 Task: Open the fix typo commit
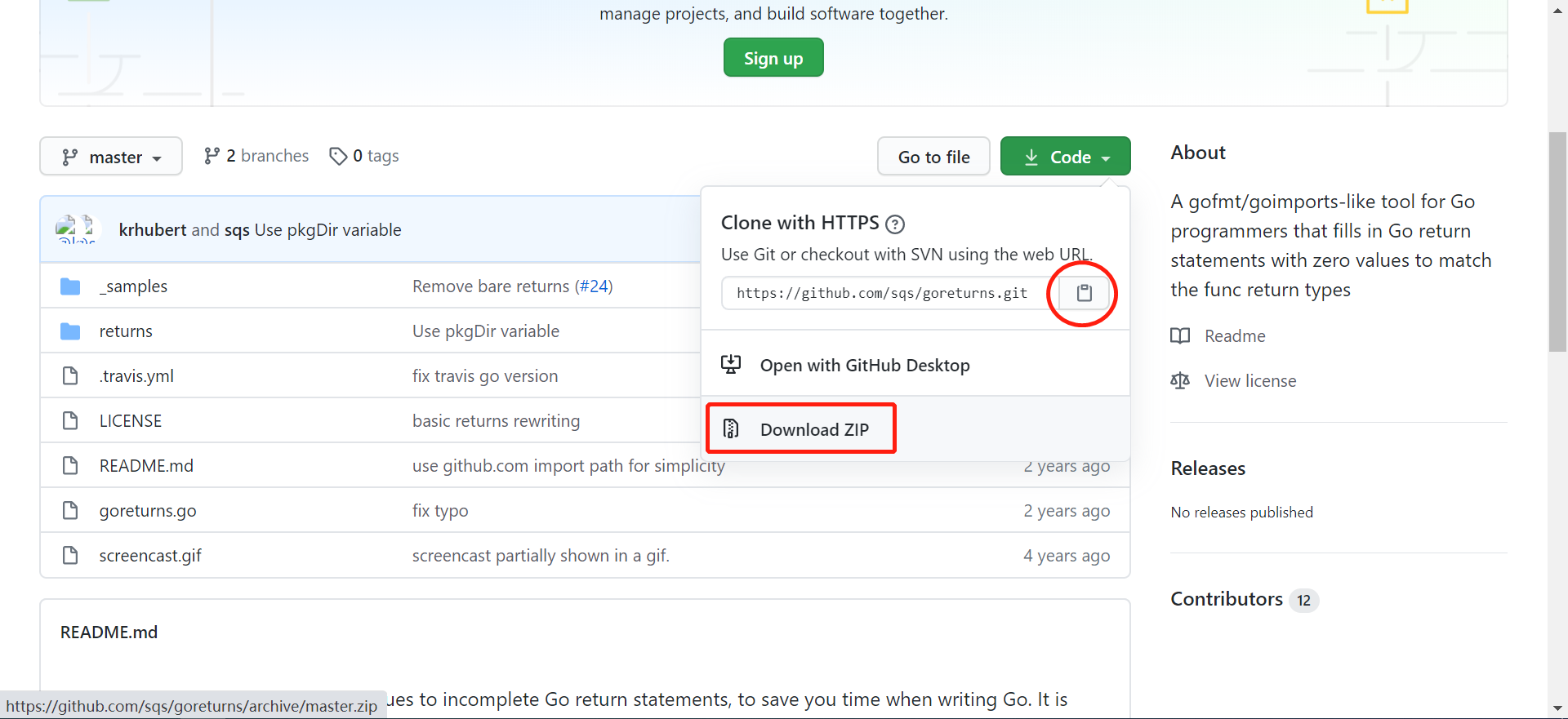[x=440, y=511]
